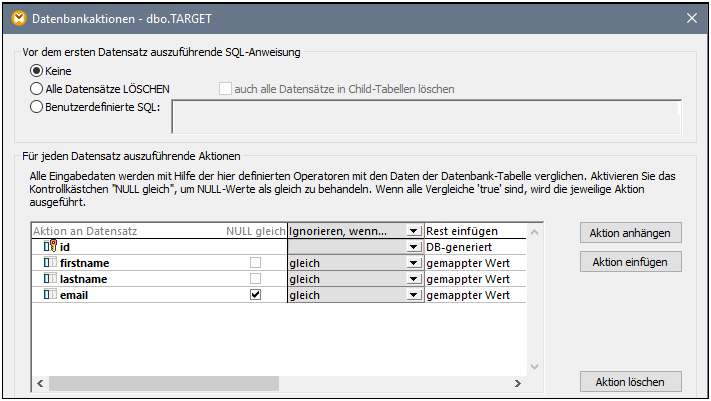Open the gleich dropdown for firstname
711x401 pixels.
pyautogui.click(x=413, y=263)
